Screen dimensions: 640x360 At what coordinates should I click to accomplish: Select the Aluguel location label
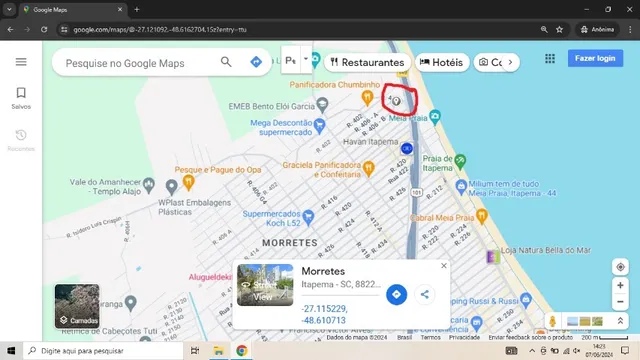[x=210, y=277]
